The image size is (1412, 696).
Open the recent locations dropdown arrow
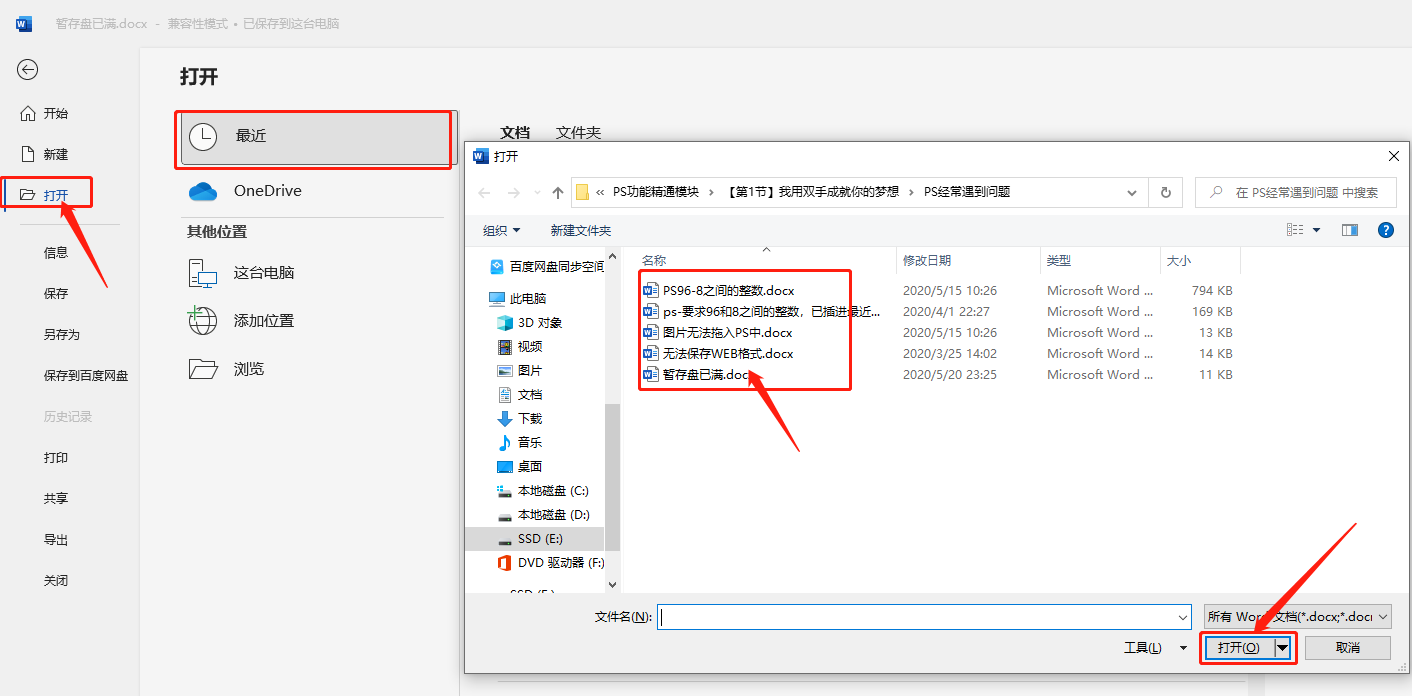[537, 193]
